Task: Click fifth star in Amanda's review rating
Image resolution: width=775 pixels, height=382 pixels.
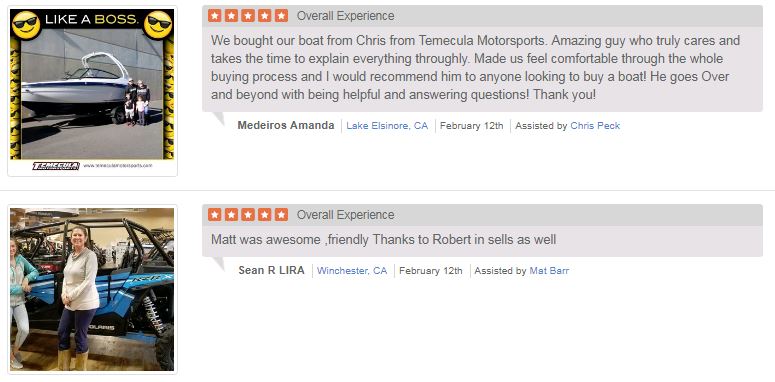Action: coord(281,16)
